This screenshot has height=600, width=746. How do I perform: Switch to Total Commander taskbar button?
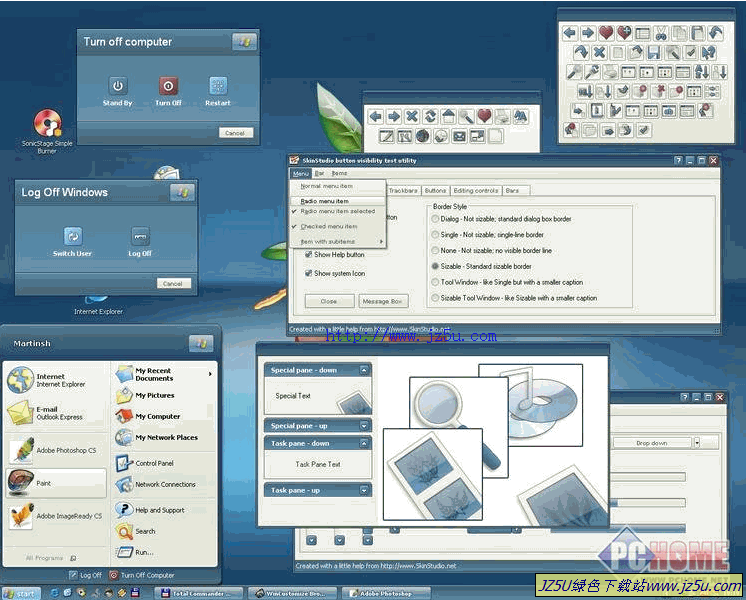[x=198, y=594]
